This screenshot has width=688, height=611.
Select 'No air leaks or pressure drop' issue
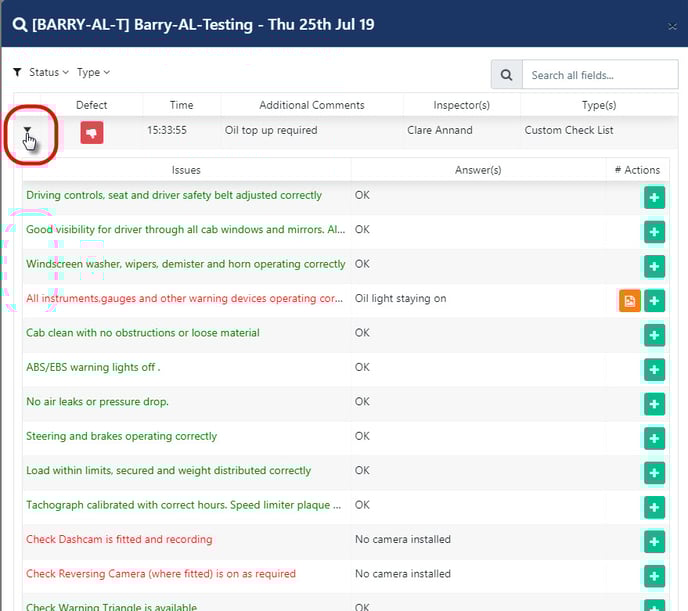[x=97, y=402]
